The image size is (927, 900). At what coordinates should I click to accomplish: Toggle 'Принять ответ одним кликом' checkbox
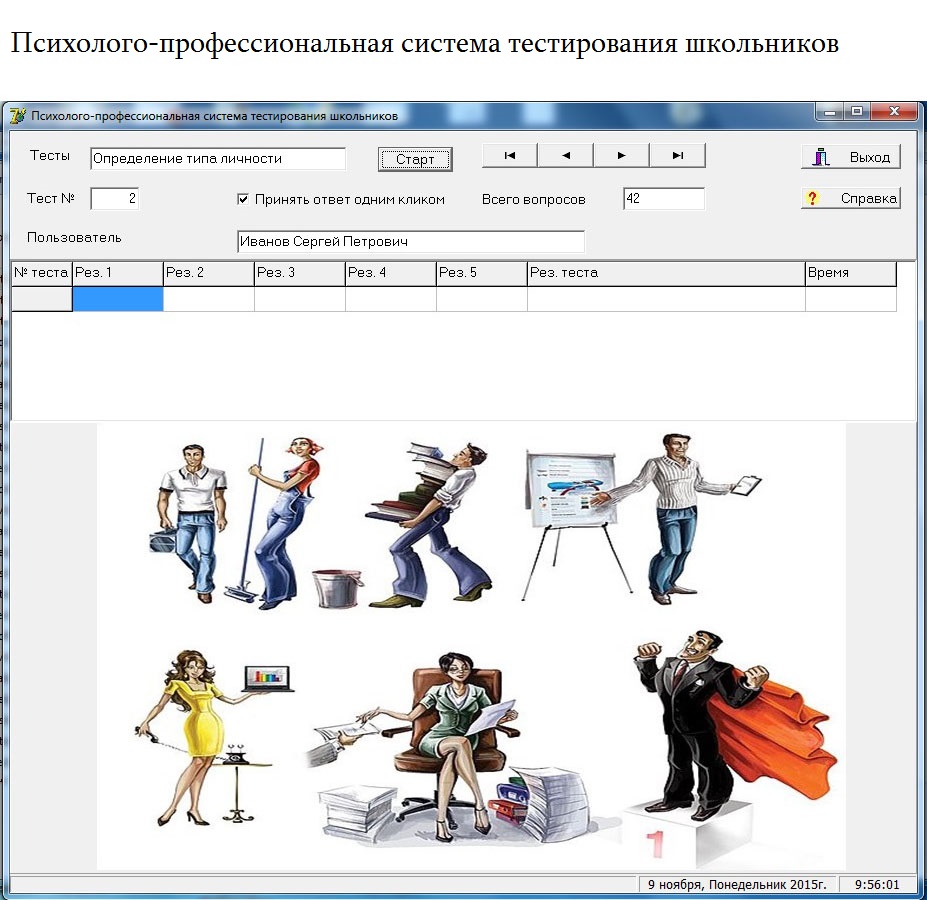tap(242, 199)
